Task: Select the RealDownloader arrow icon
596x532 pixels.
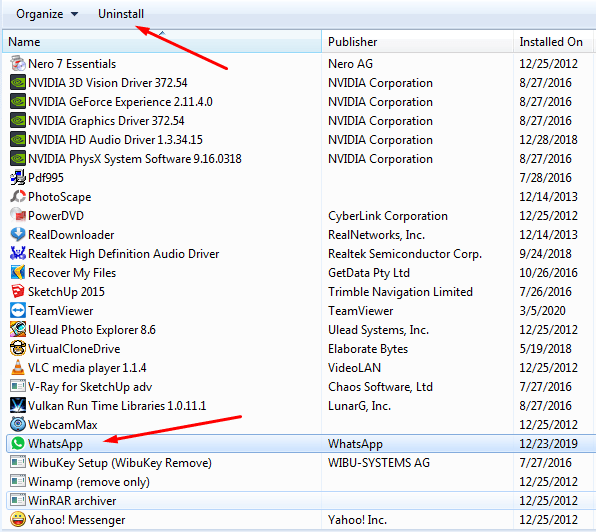Action: [18, 234]
